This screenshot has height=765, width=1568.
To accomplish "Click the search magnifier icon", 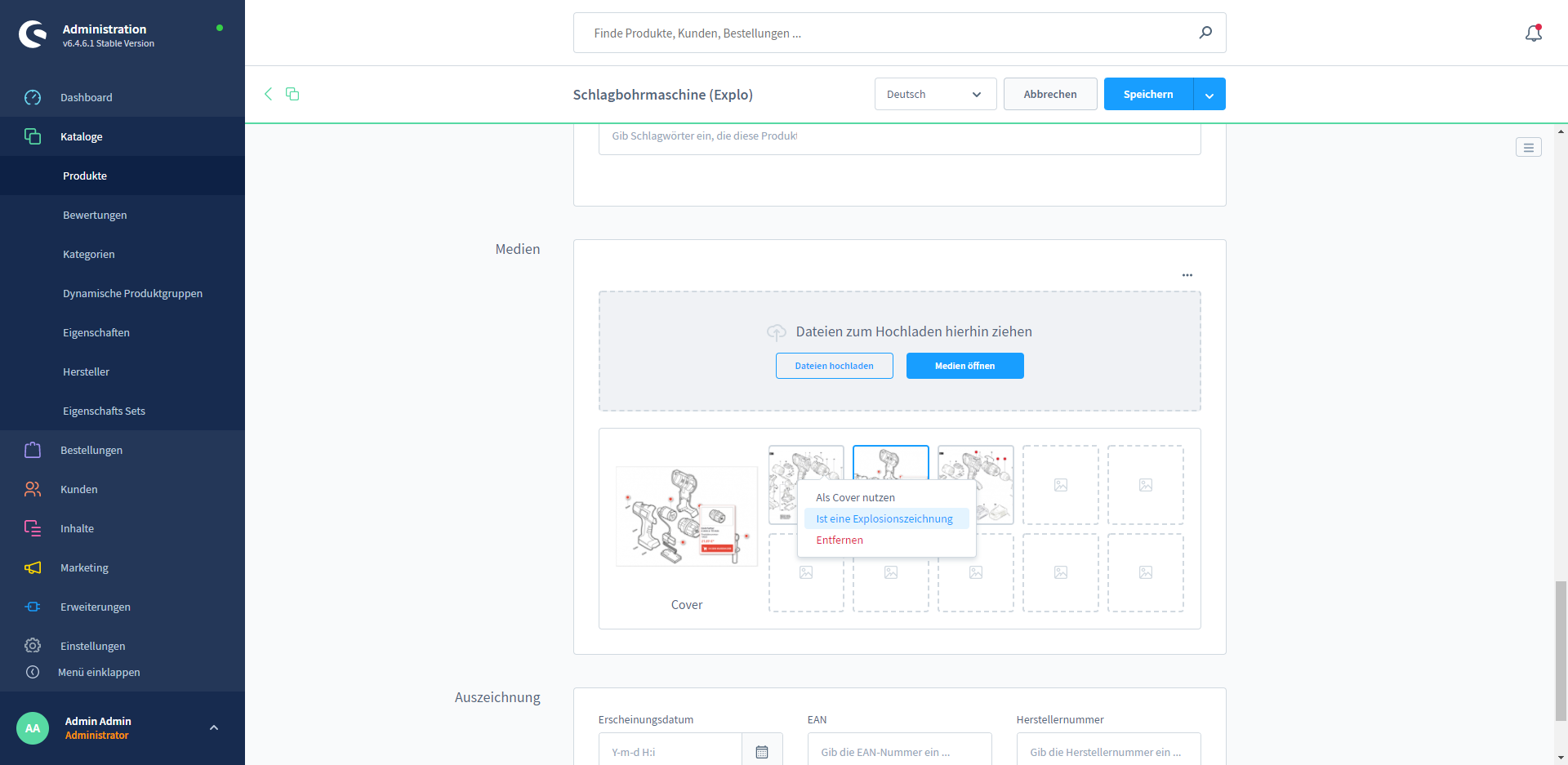I will click(1205, 33).
